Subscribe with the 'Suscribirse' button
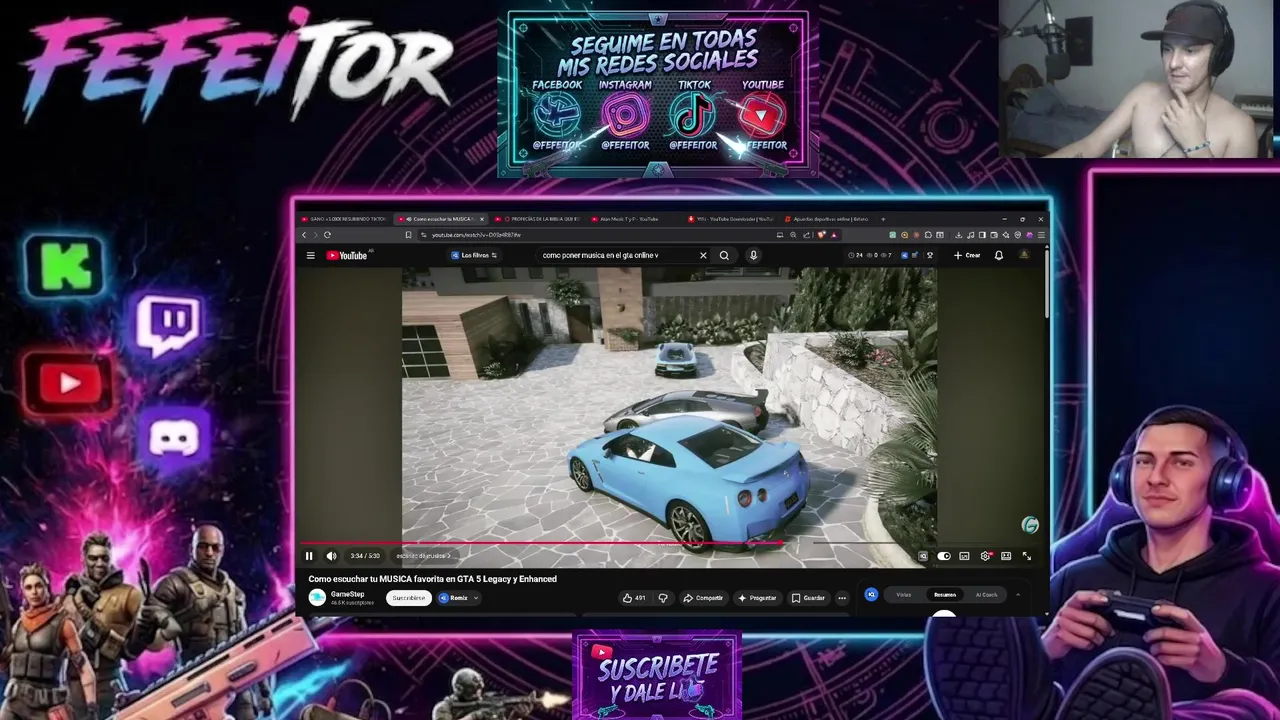Viewport: 1280px width, 720px height. click(x=408, y=598)
